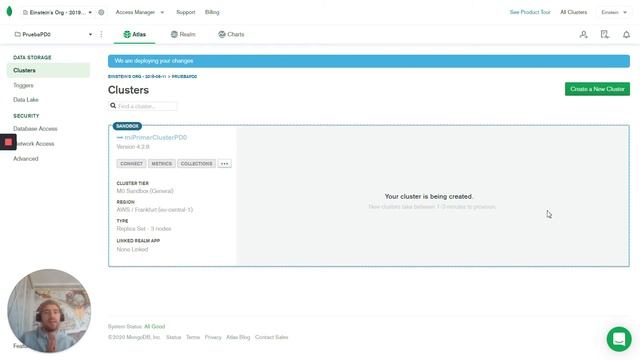This screenshot has width=640, height=360.
Task: Click Create a New Cluster button
Action: click(x=597, y=89)
